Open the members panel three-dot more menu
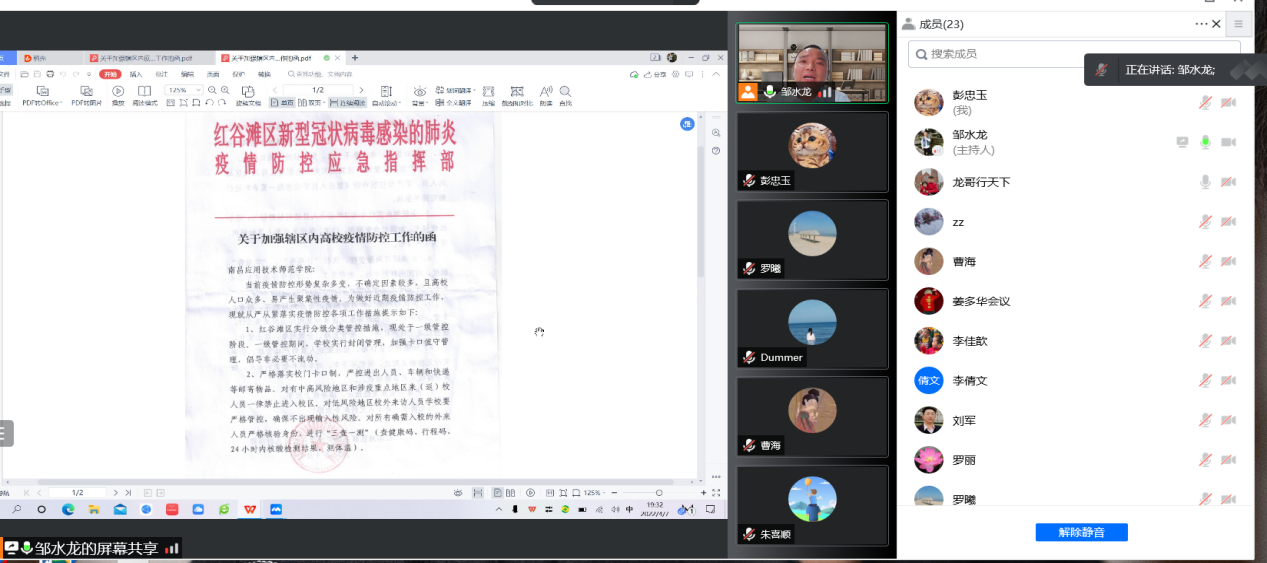 [1201, 24]
